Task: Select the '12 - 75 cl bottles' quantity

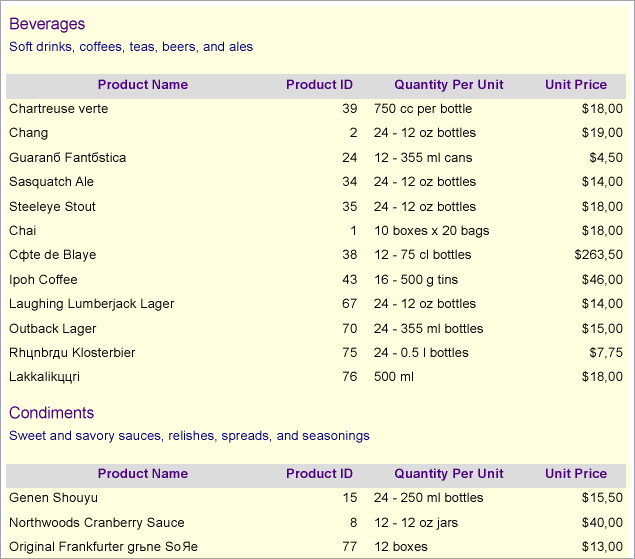Action: point(422,255)
